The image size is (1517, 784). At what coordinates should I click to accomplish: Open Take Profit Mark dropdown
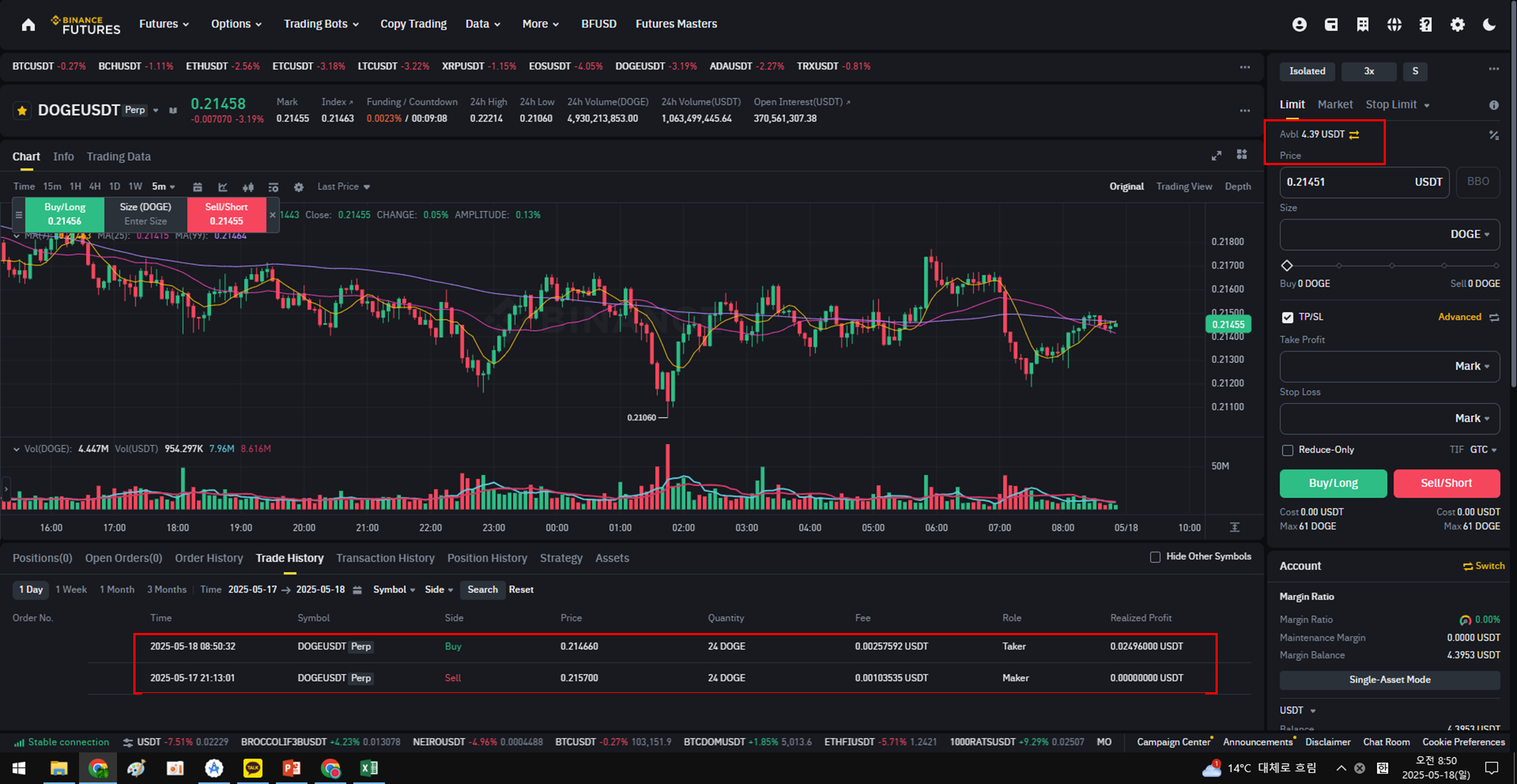pos(1471,366)
